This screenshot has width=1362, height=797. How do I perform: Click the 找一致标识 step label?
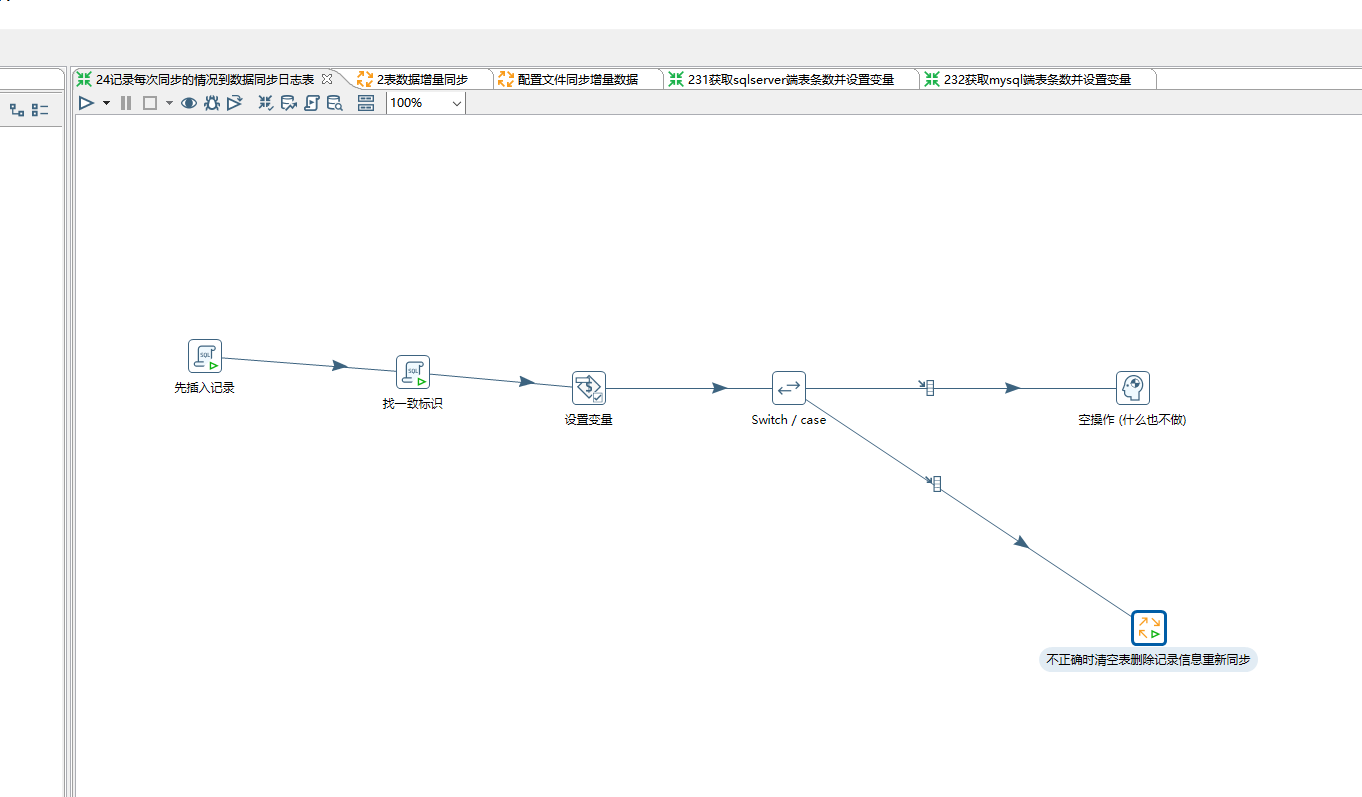pos(412,403)
